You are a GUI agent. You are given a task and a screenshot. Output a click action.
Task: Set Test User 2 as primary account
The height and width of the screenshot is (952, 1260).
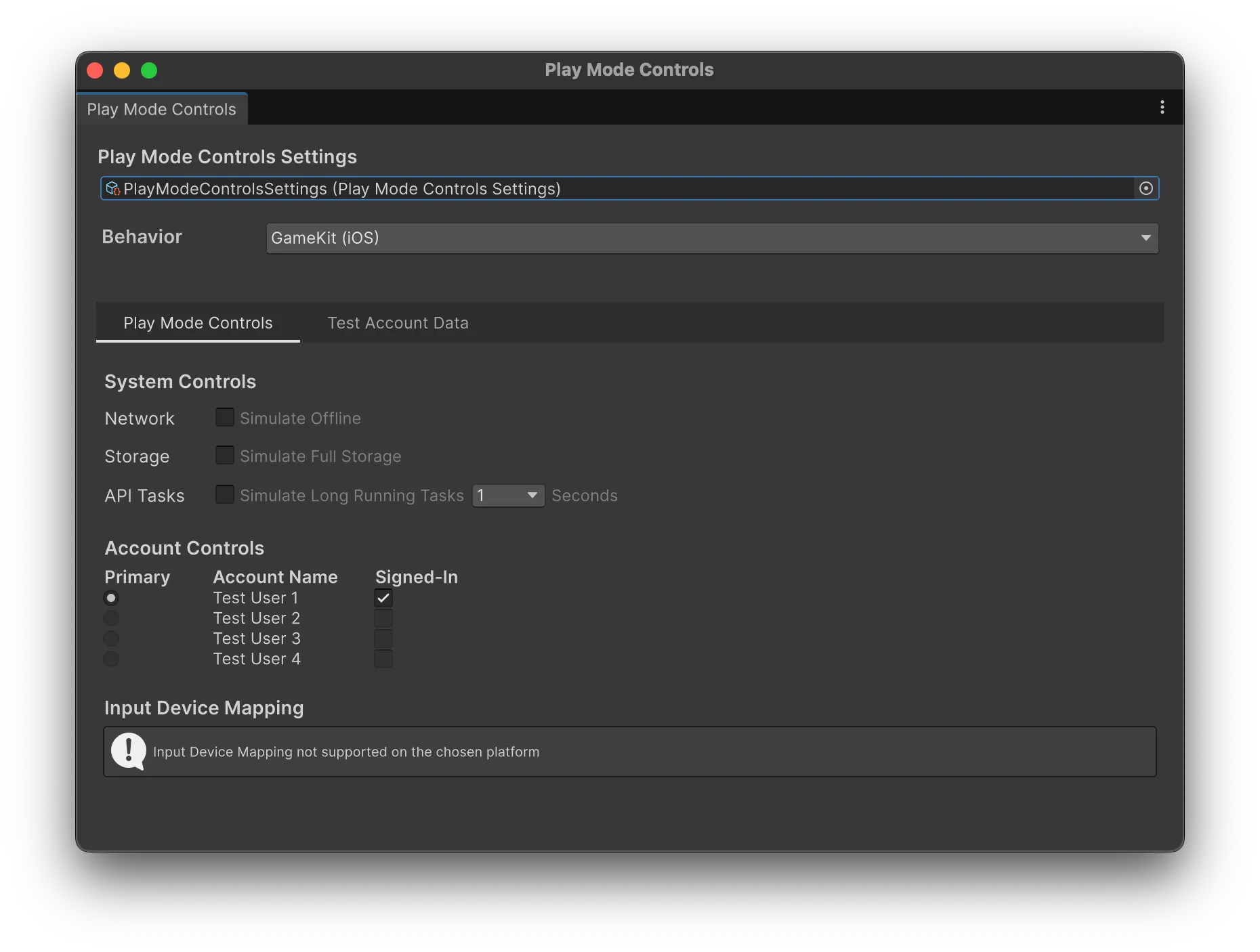pos(111,618)
